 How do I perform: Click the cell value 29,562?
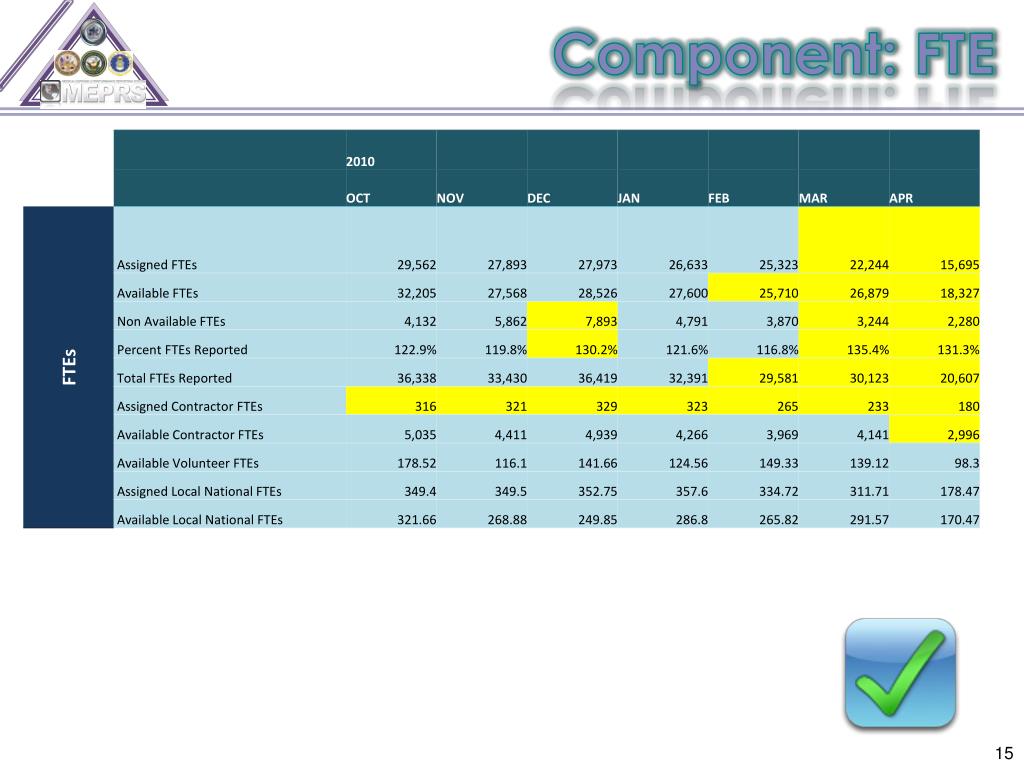pyautogui.click(x=416, y=264)
